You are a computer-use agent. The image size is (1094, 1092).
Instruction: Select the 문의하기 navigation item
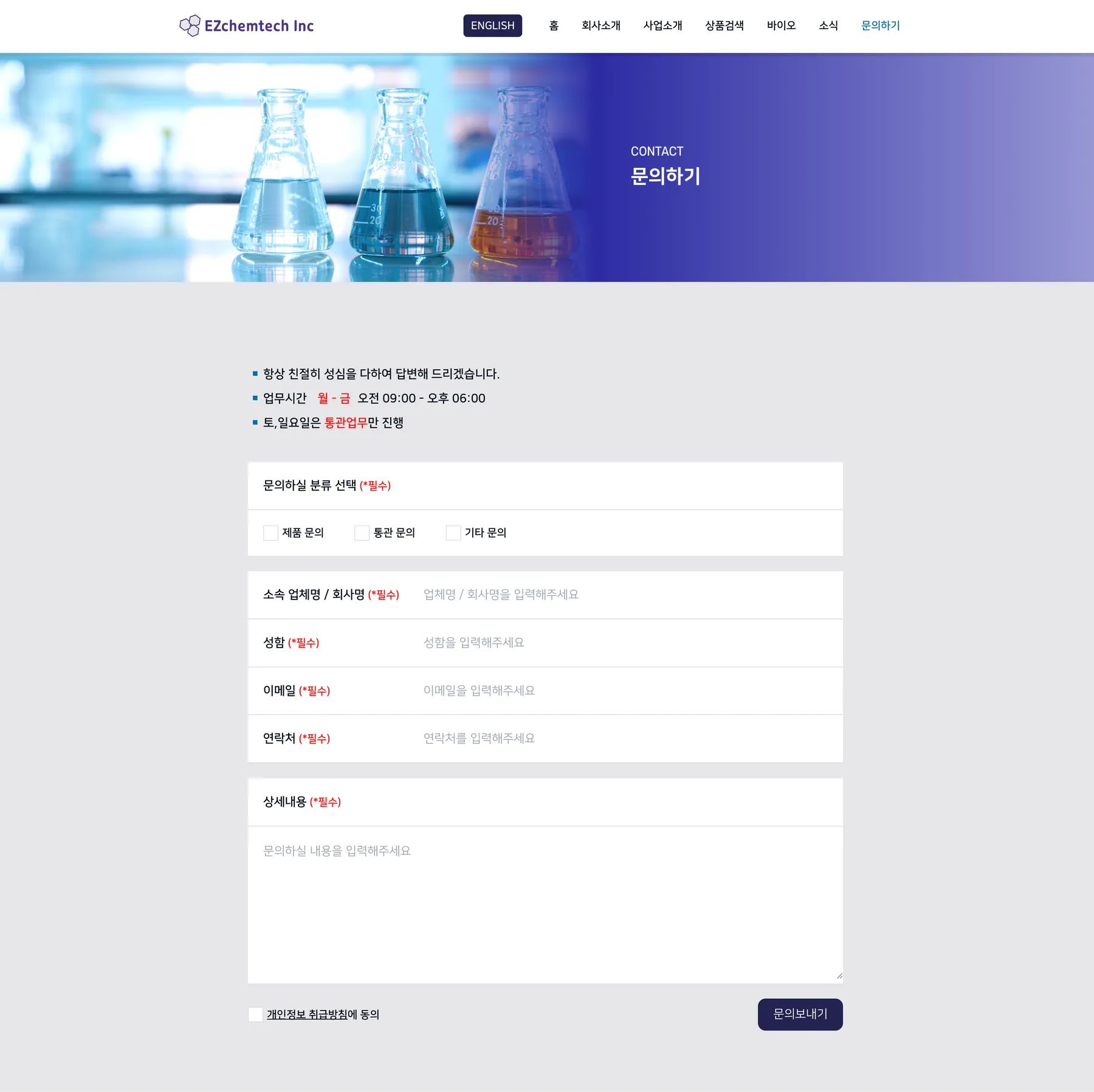tap(880, 26)
